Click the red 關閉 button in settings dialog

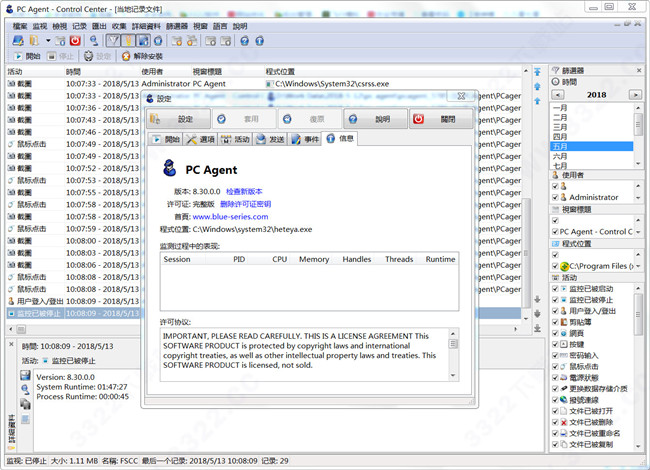440,118
